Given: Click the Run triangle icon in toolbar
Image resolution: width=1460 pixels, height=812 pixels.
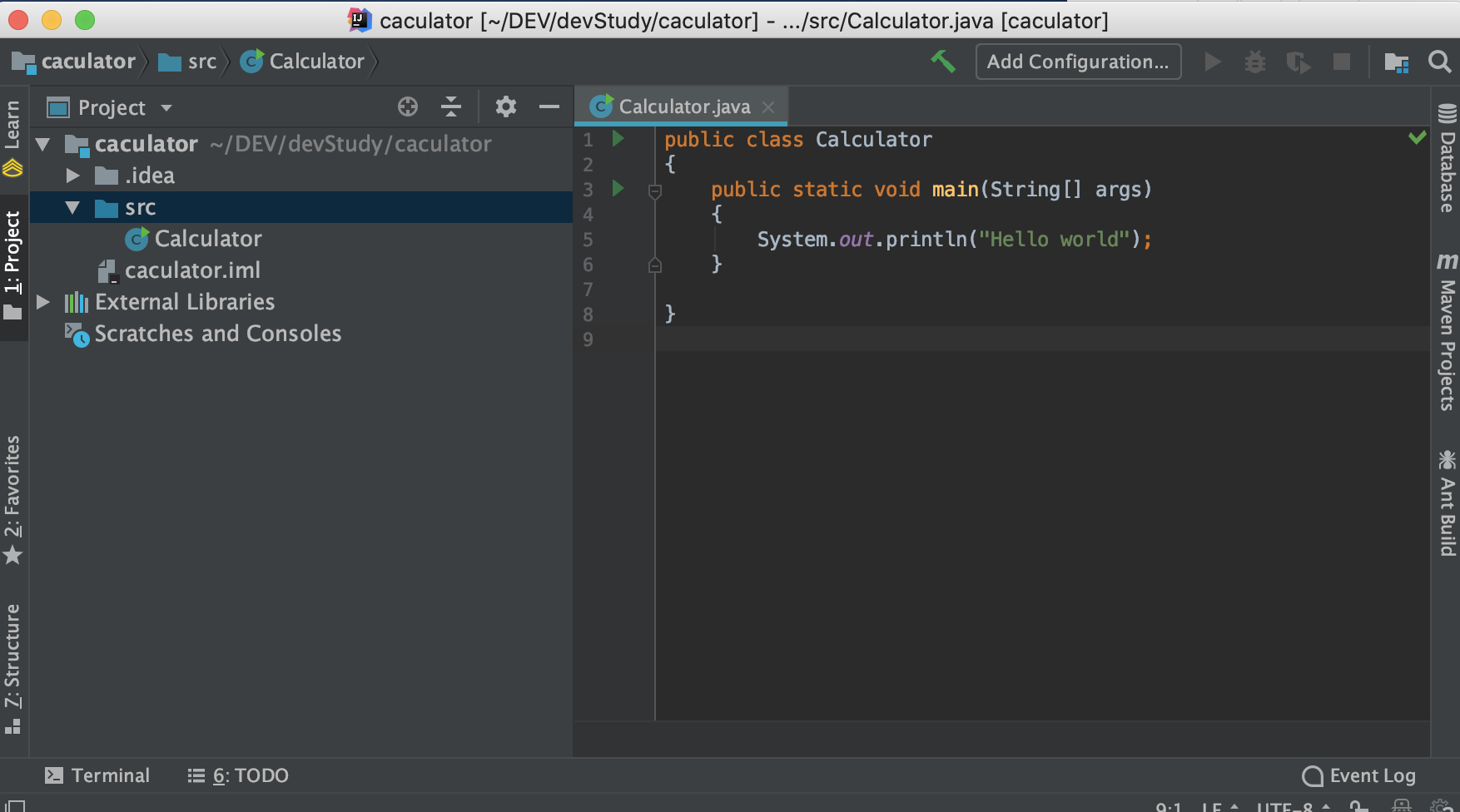Looking at the screenshot, I should [1213, 62].
